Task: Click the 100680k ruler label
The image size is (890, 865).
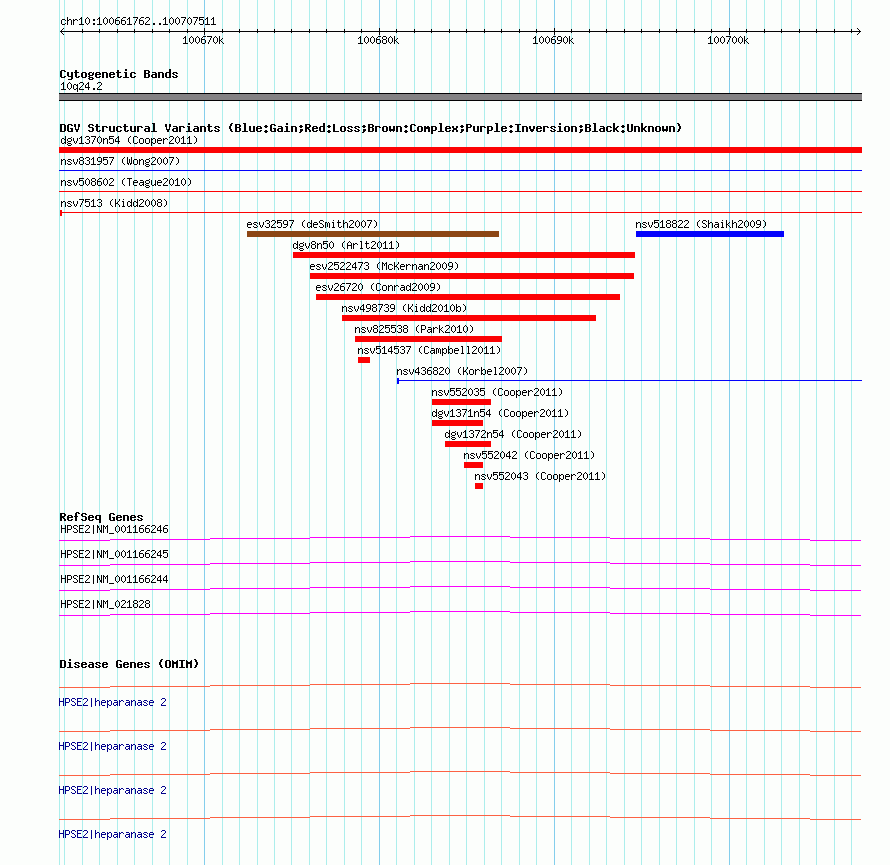Action: pyautogui.click(x=378, y=40)
